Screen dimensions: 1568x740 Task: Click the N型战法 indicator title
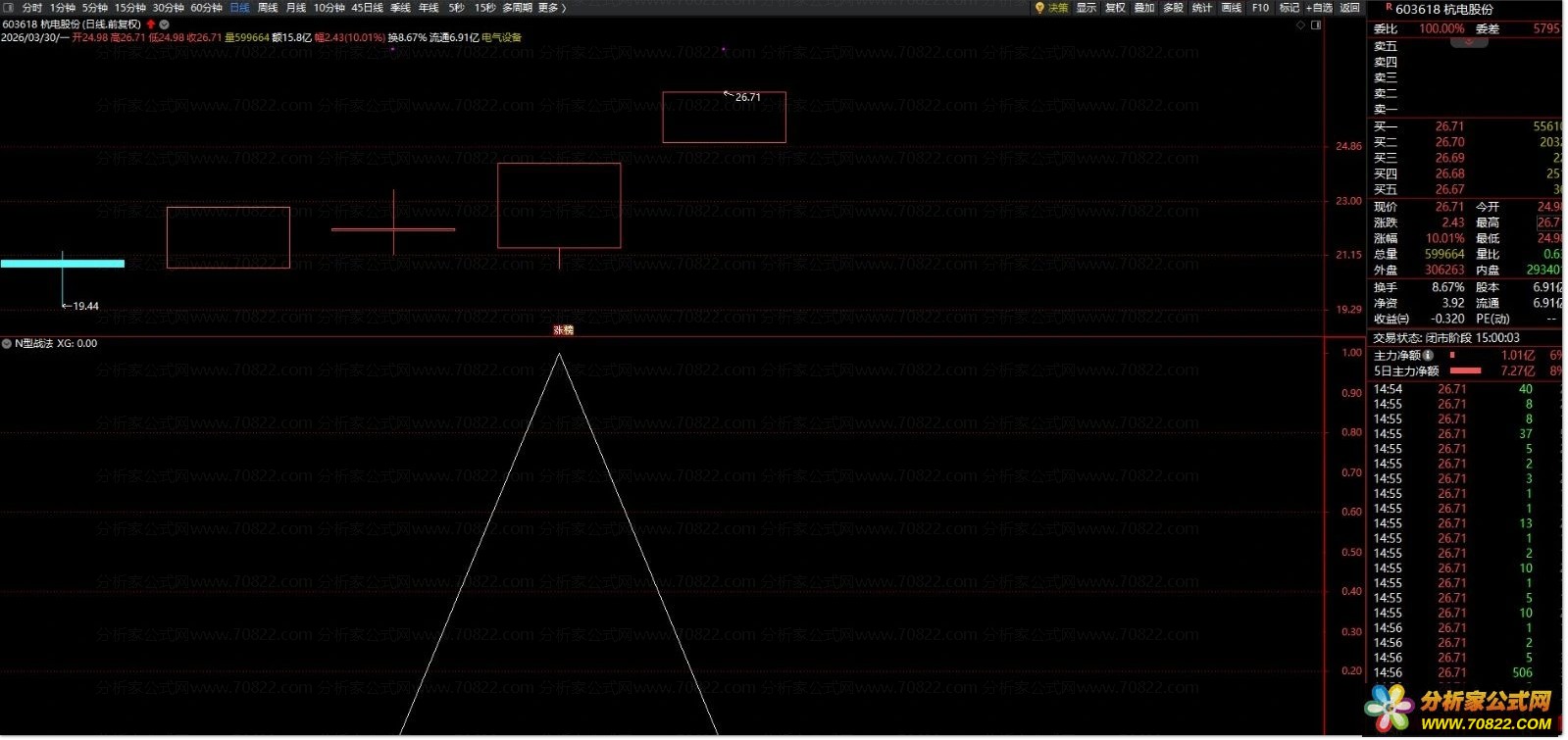pyautogui.click(x=34, y=344)
